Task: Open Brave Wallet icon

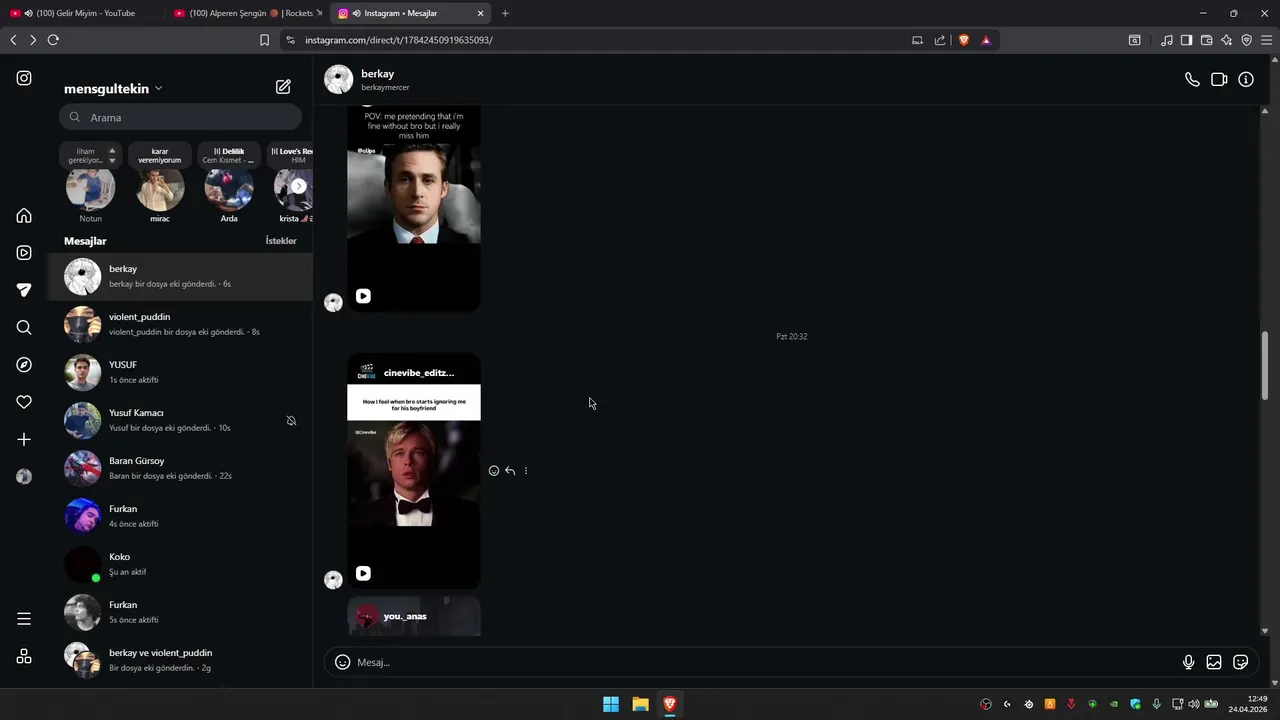Action: pyautogui.click(x=1207, y=40)
